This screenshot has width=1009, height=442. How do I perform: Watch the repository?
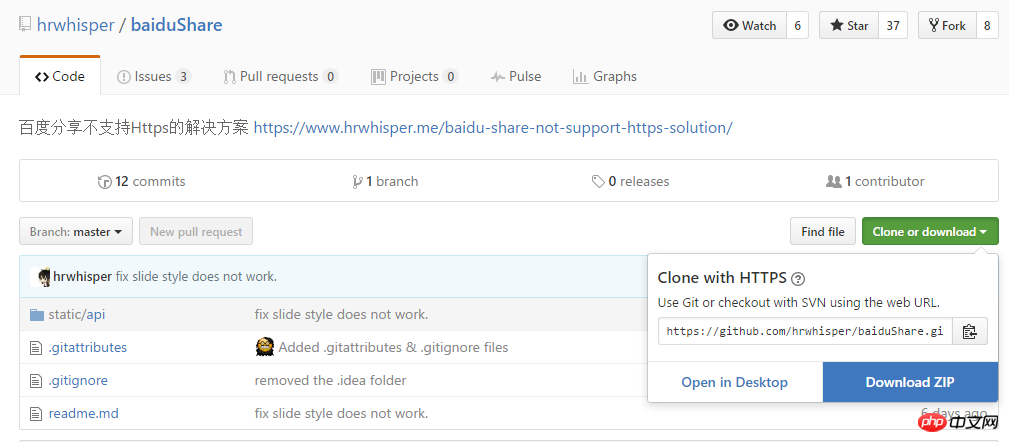click(749, 25)
